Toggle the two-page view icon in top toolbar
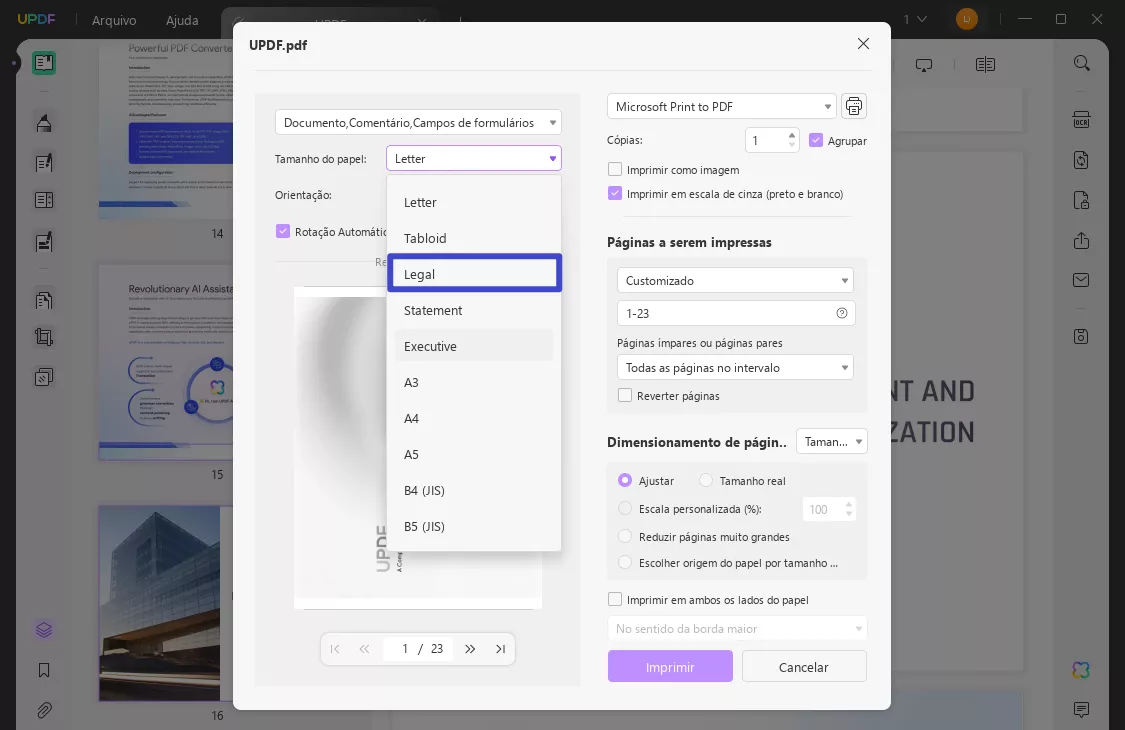This screenshot has width=1125, height=730. [985, 65]
